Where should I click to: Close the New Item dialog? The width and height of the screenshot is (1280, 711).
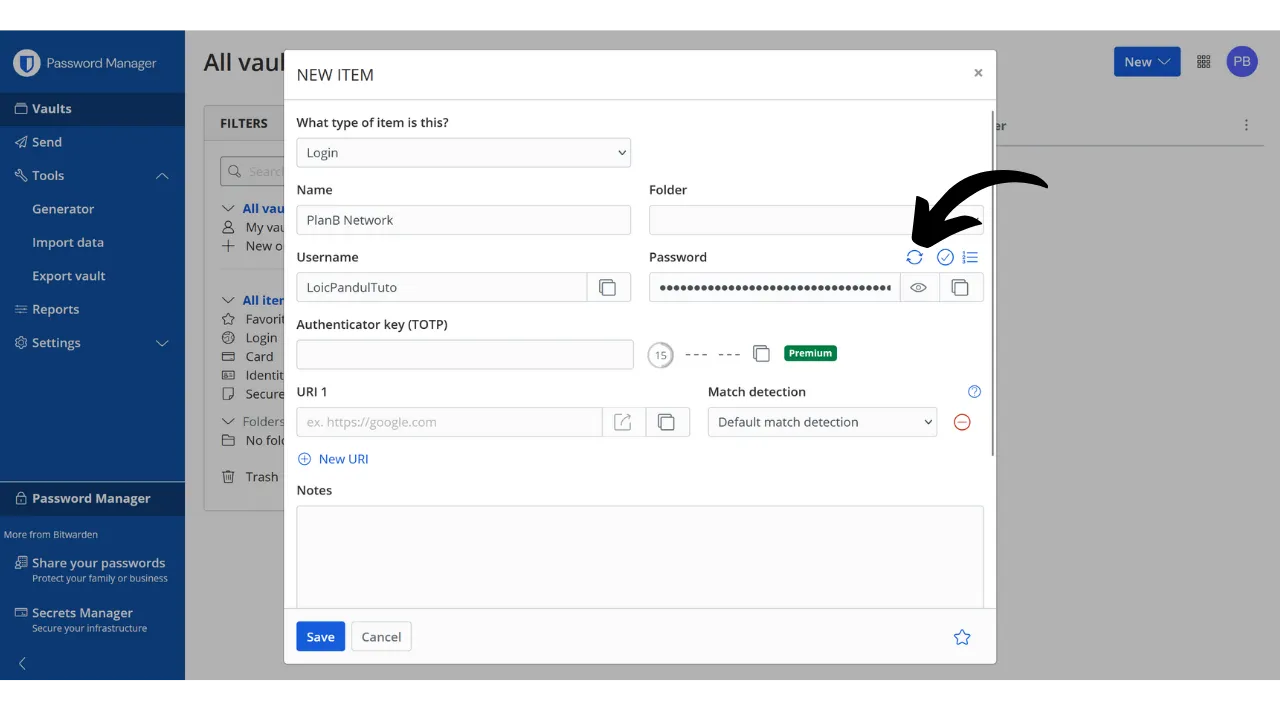coord(978,73)
